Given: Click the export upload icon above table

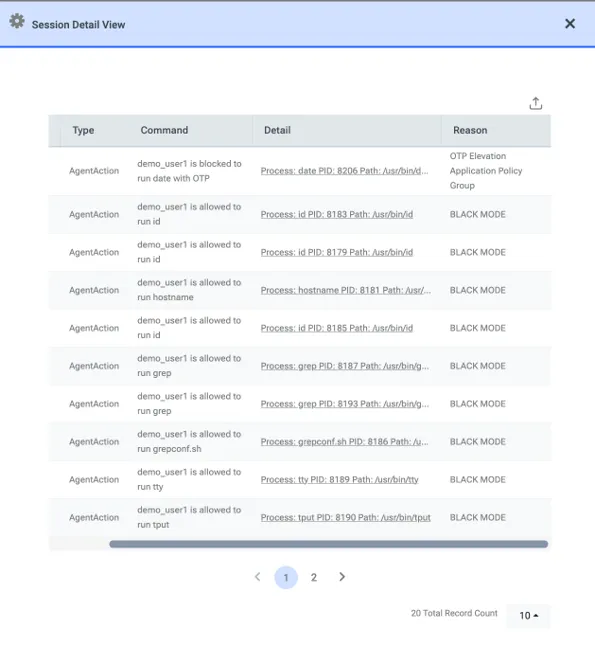Looking at the screenshot, I should pos(536,103).
